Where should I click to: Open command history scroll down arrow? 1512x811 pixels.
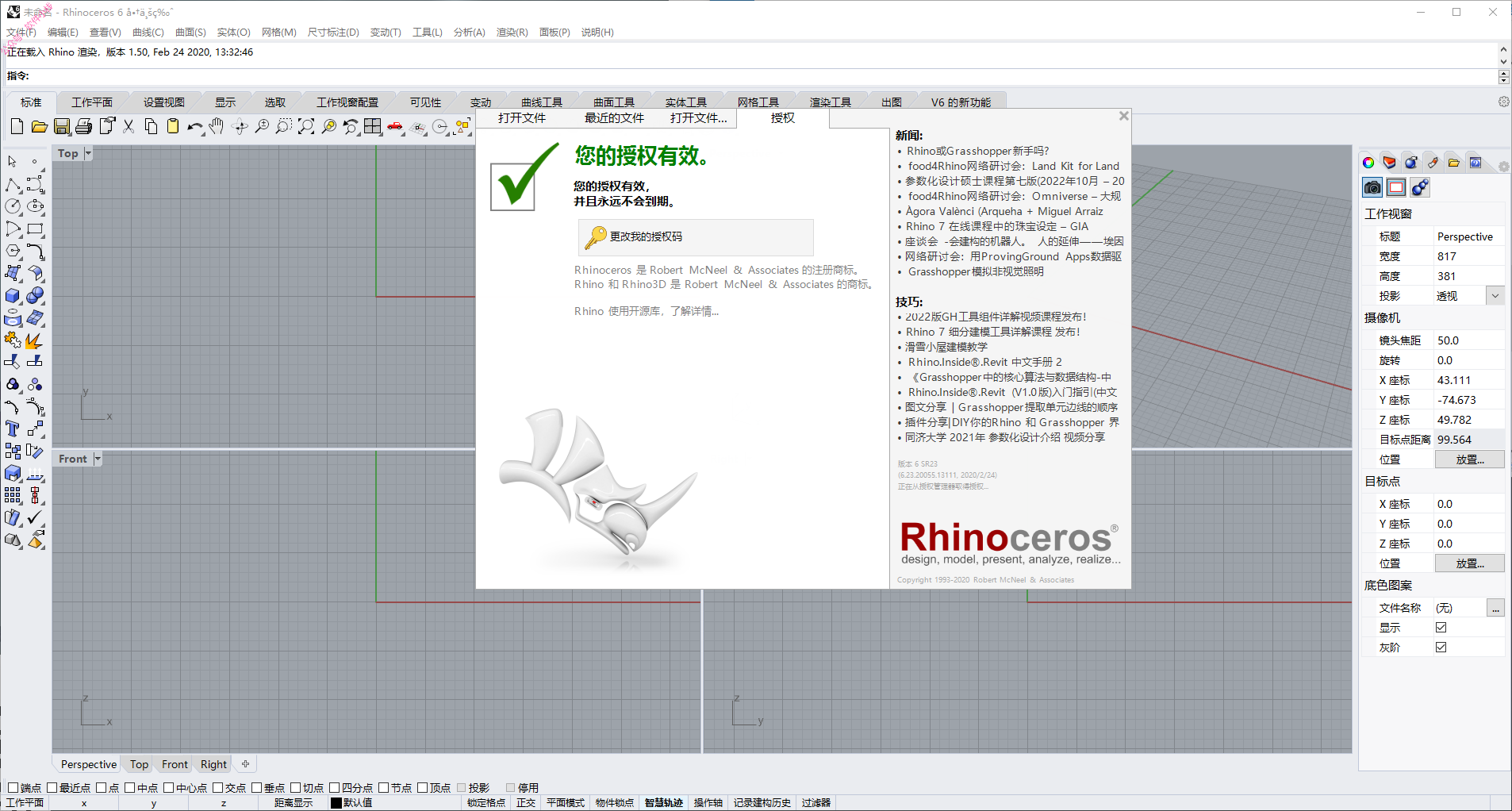[1503, 61]
